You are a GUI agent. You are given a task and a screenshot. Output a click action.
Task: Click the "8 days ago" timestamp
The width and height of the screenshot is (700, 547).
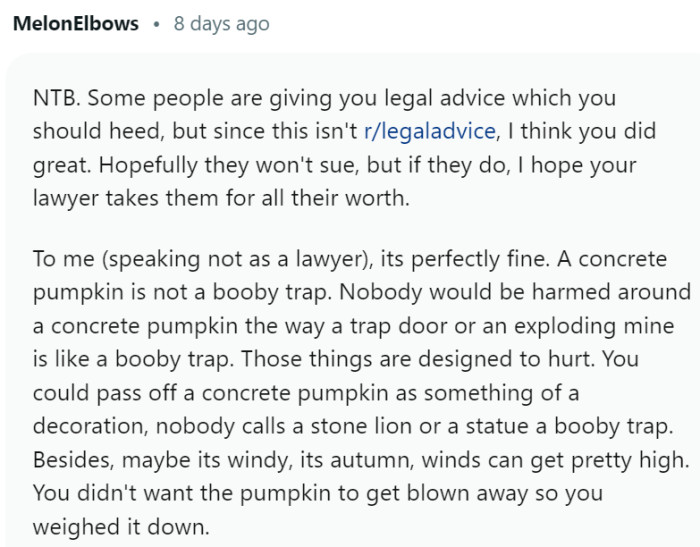click(221, 23)
